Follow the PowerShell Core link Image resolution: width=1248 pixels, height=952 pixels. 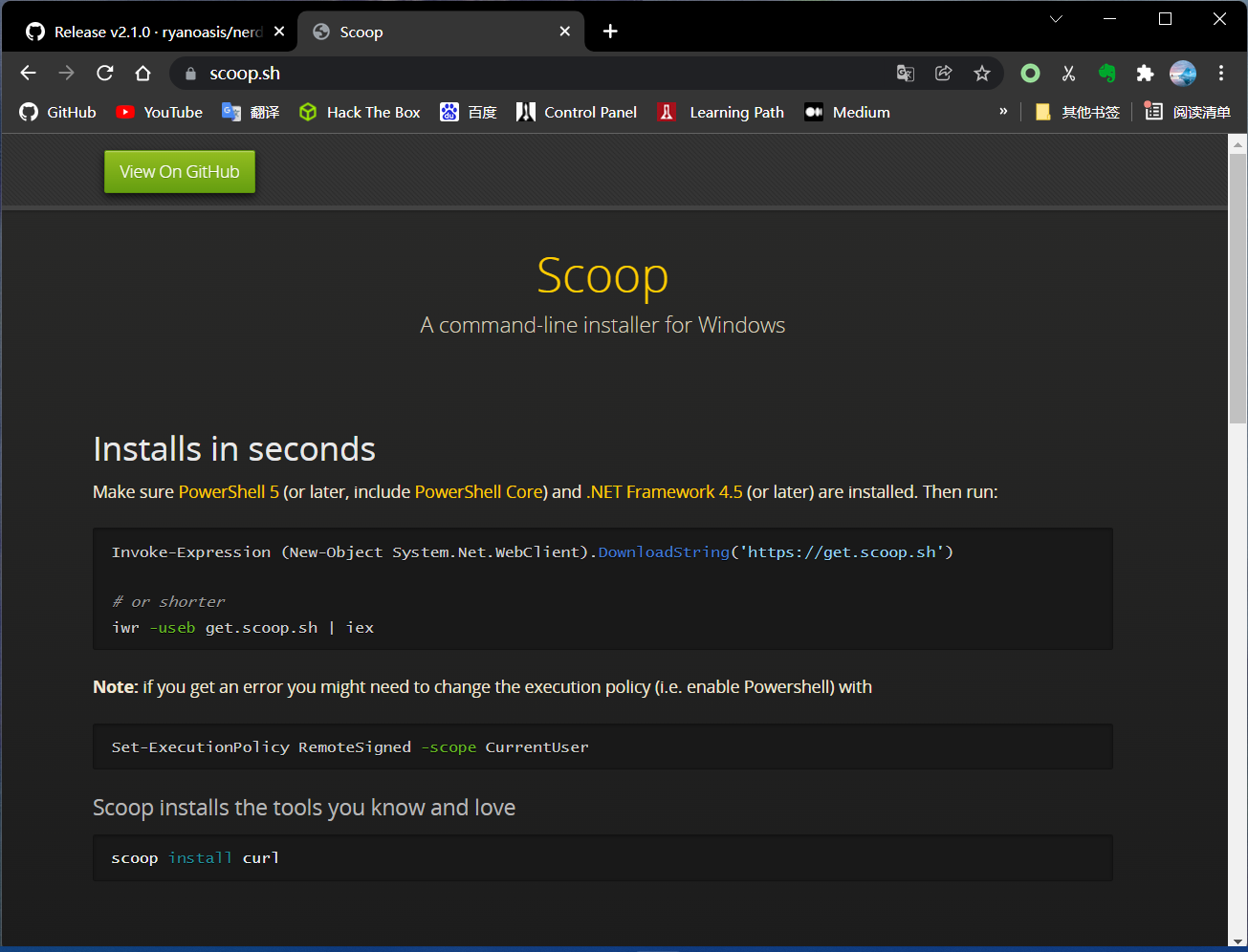pyautogui.click(x=478, y=492)
